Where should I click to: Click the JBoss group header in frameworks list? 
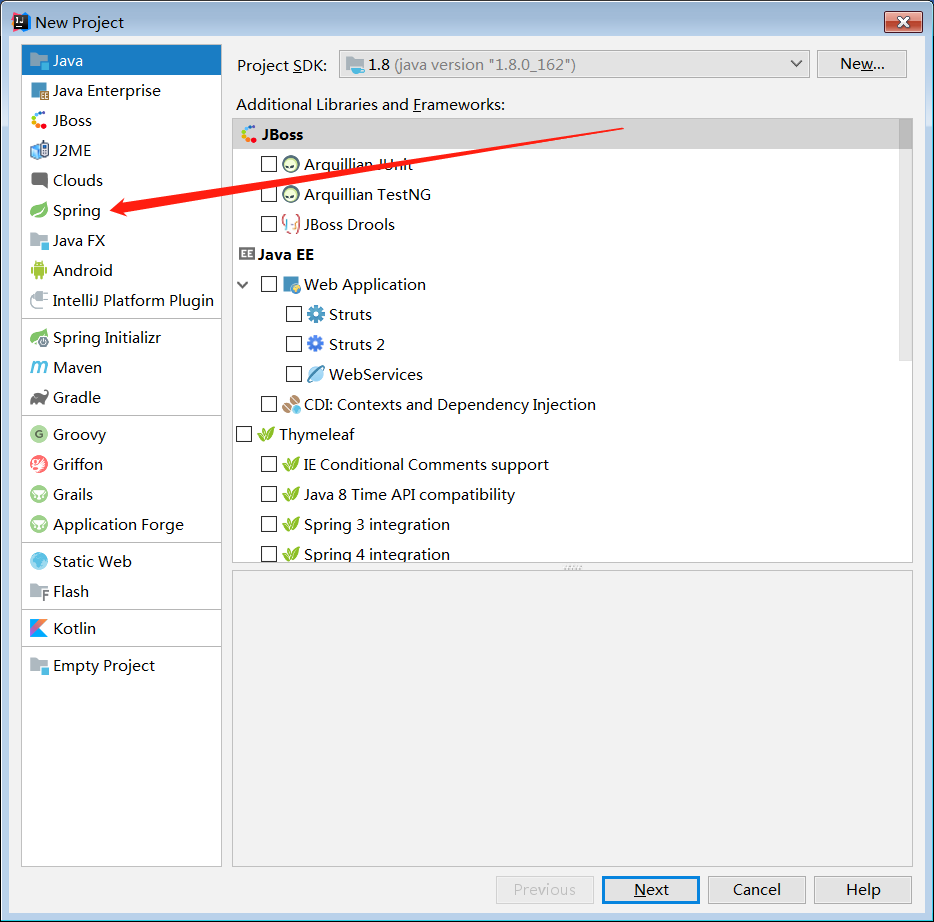click(x=566, y=134)
